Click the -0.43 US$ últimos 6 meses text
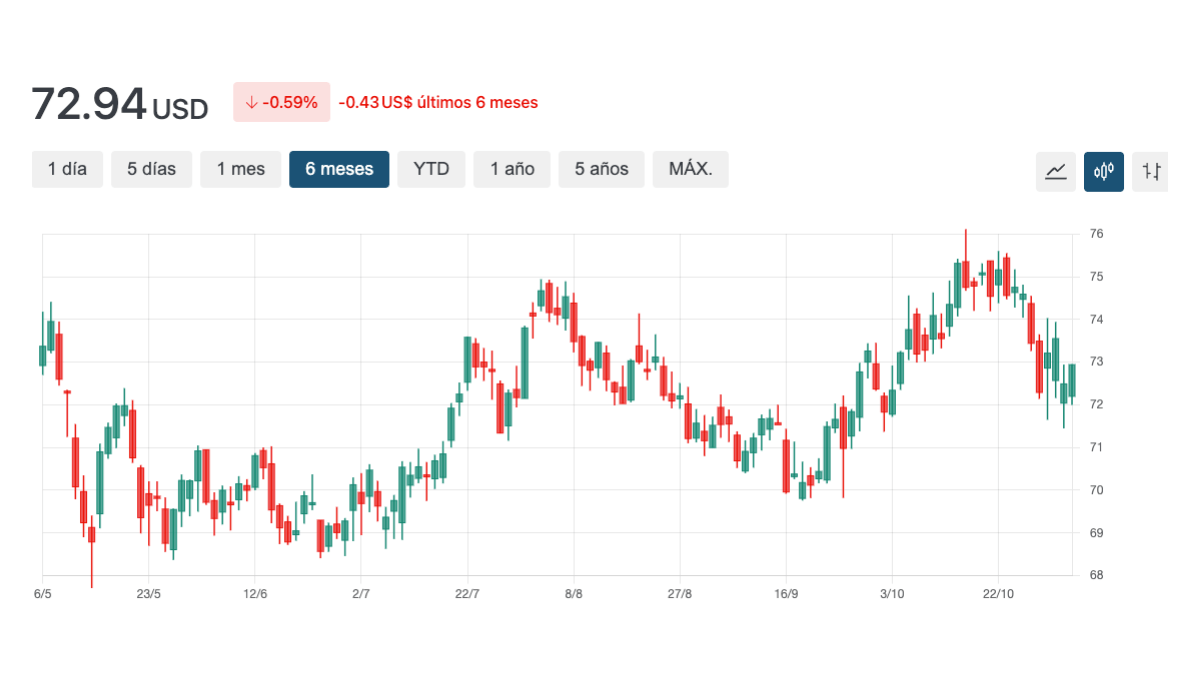Viewport: 1200px width, 675px height. [438, 102]
